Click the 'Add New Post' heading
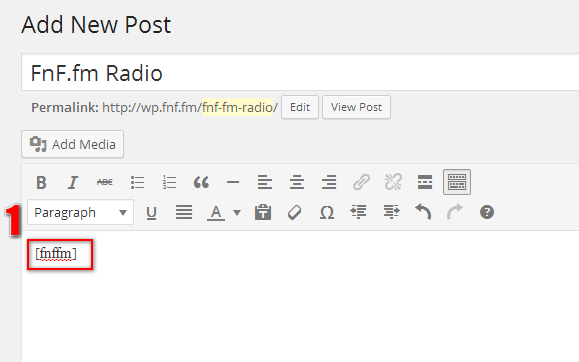This screenshot has width=579, height=362. (x=96, y=25)
